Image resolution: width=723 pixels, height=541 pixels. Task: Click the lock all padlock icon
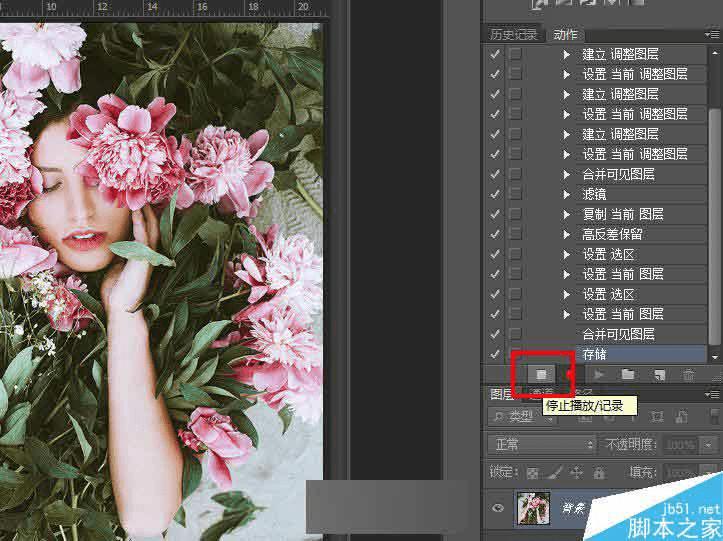pos(599,473)
